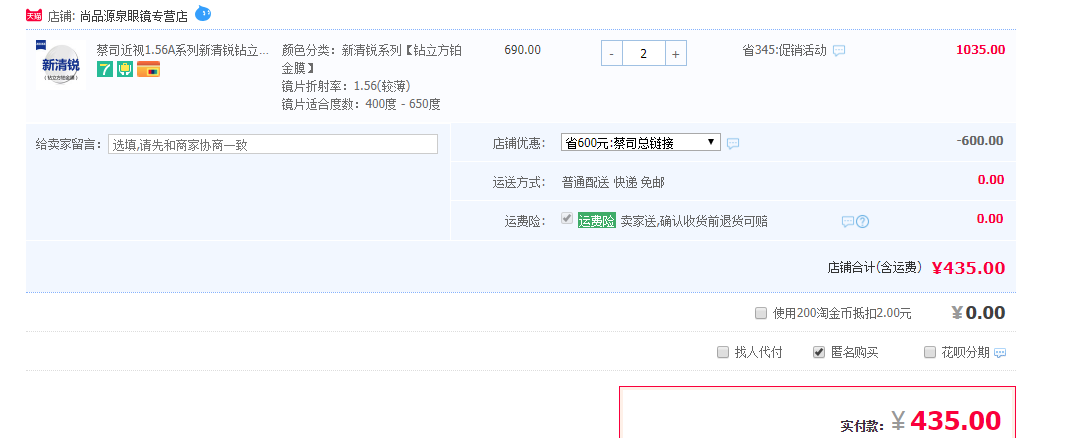Click the 普通配送 快递 免邮 shipping text
The image size is (1065, 438).
(x=613, y=182)
